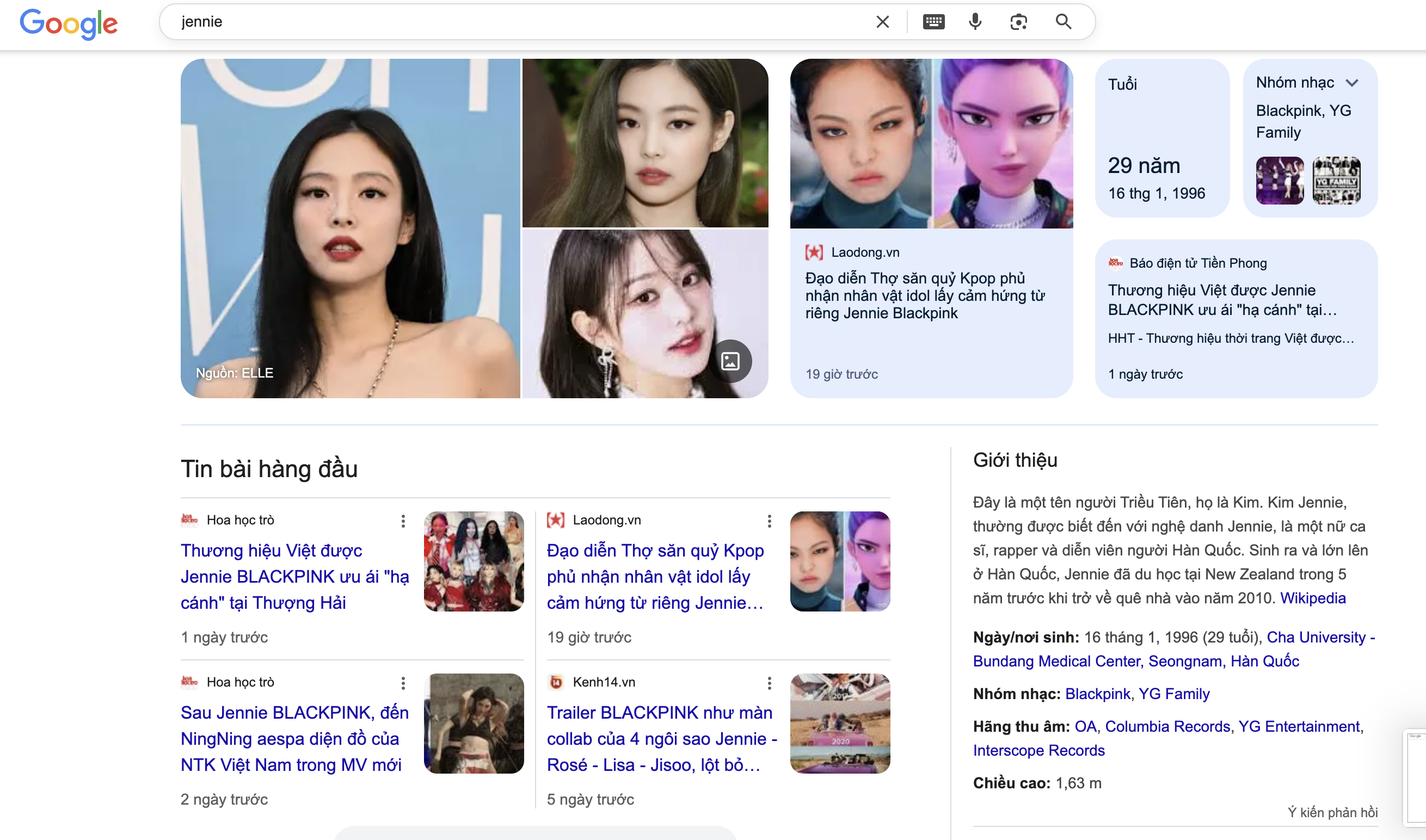Click the Laodong.vn favicon in top card

coord(814,252)
